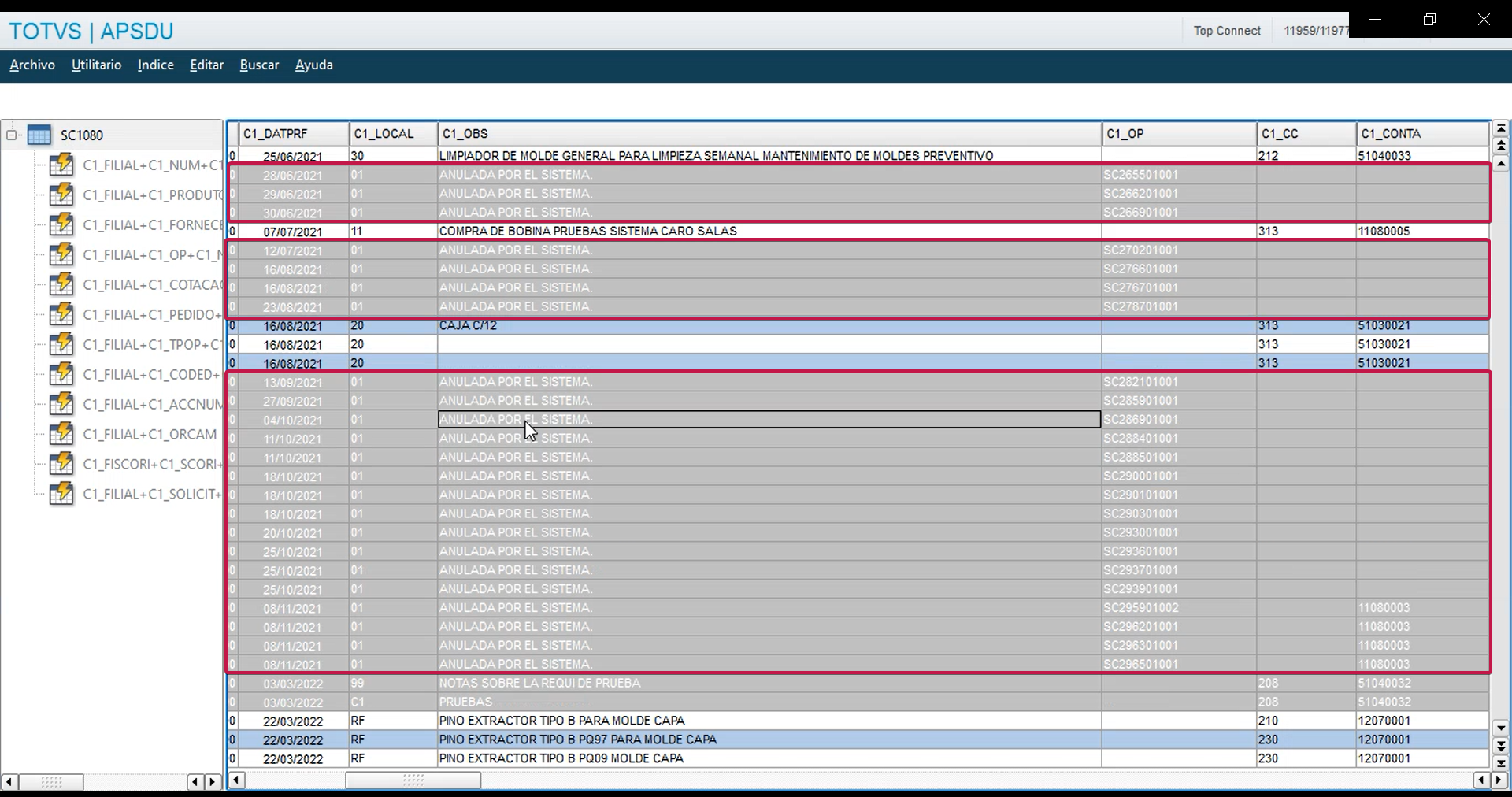Image resolution: width=1512 pixels, height=797 pixels.
Task: Select the SC270201001 cell
Action: [x=1180, y=250]
